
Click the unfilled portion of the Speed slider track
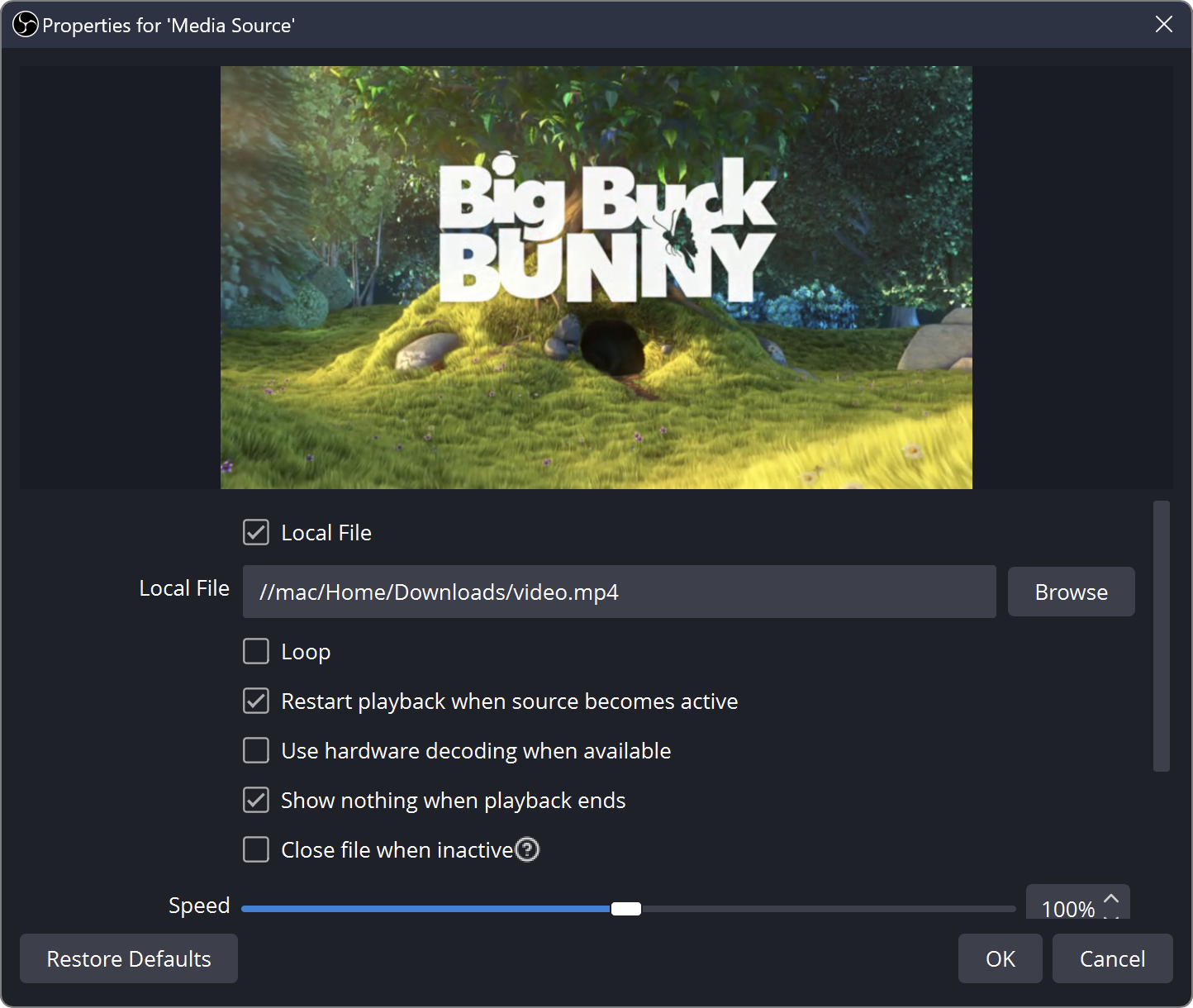coord(826,909)
